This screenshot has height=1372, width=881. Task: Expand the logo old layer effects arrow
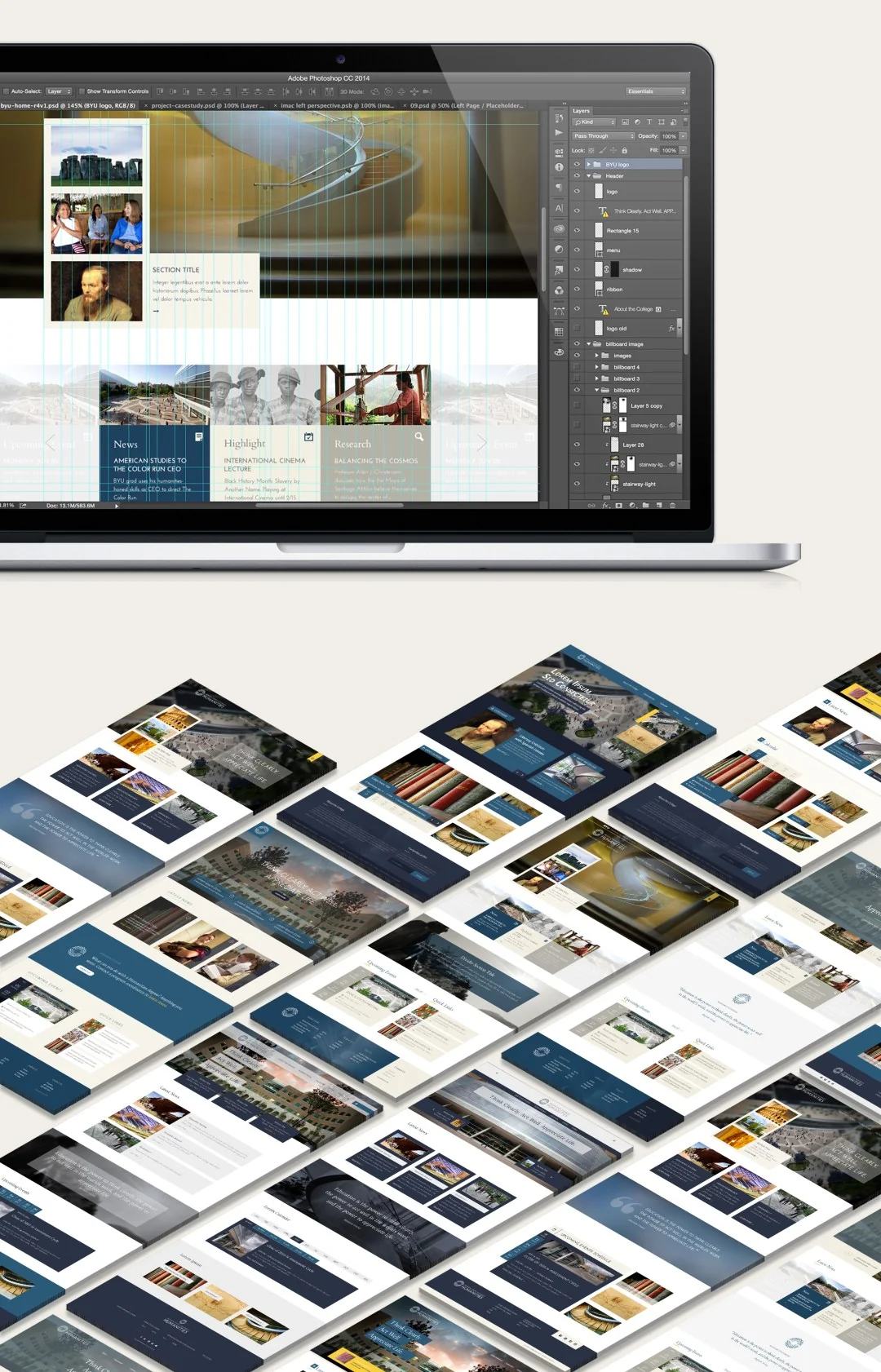click(680, 328)
